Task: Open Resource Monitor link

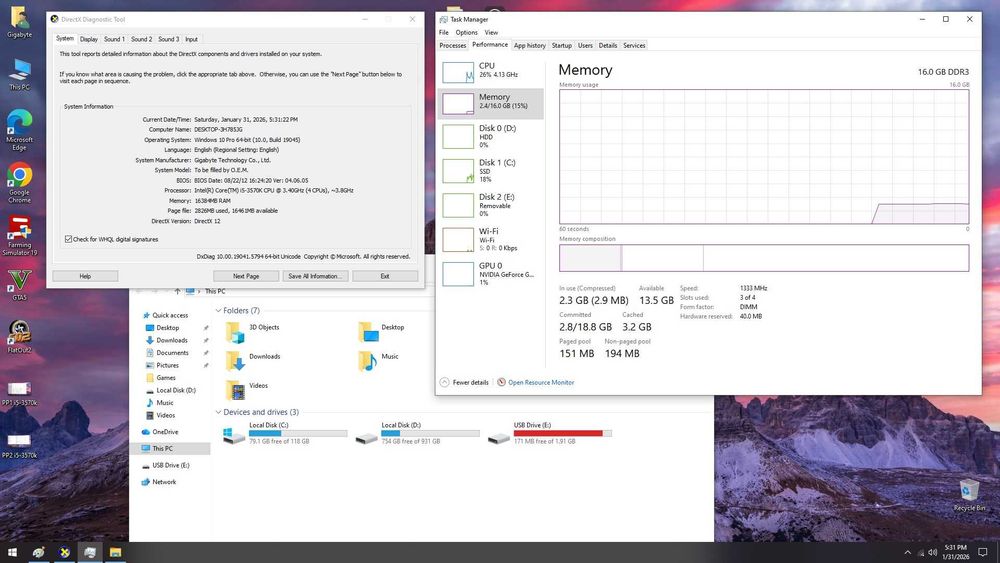Action: pos(541,383)
